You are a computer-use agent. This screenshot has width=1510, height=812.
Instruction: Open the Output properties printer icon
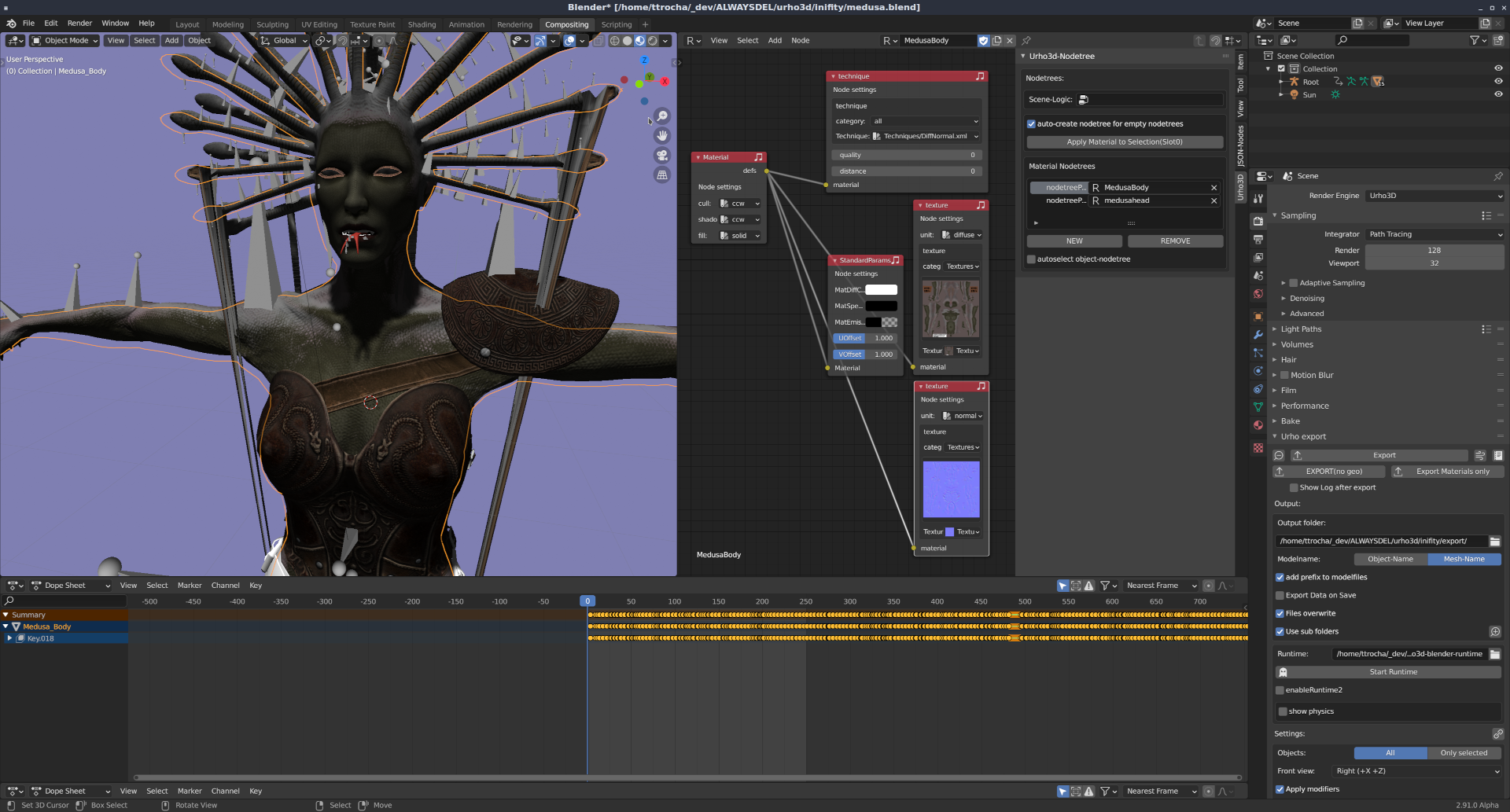click(1258, 240)
